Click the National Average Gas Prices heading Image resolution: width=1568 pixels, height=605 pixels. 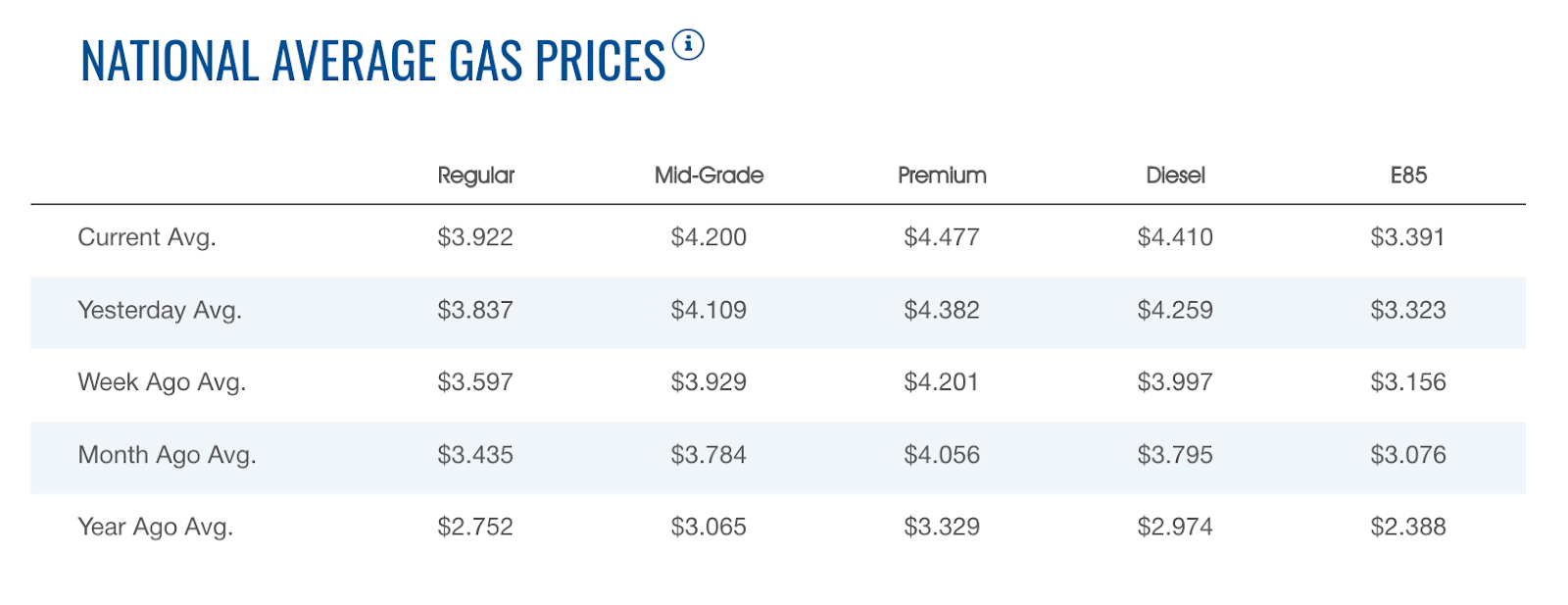(372, 61)
